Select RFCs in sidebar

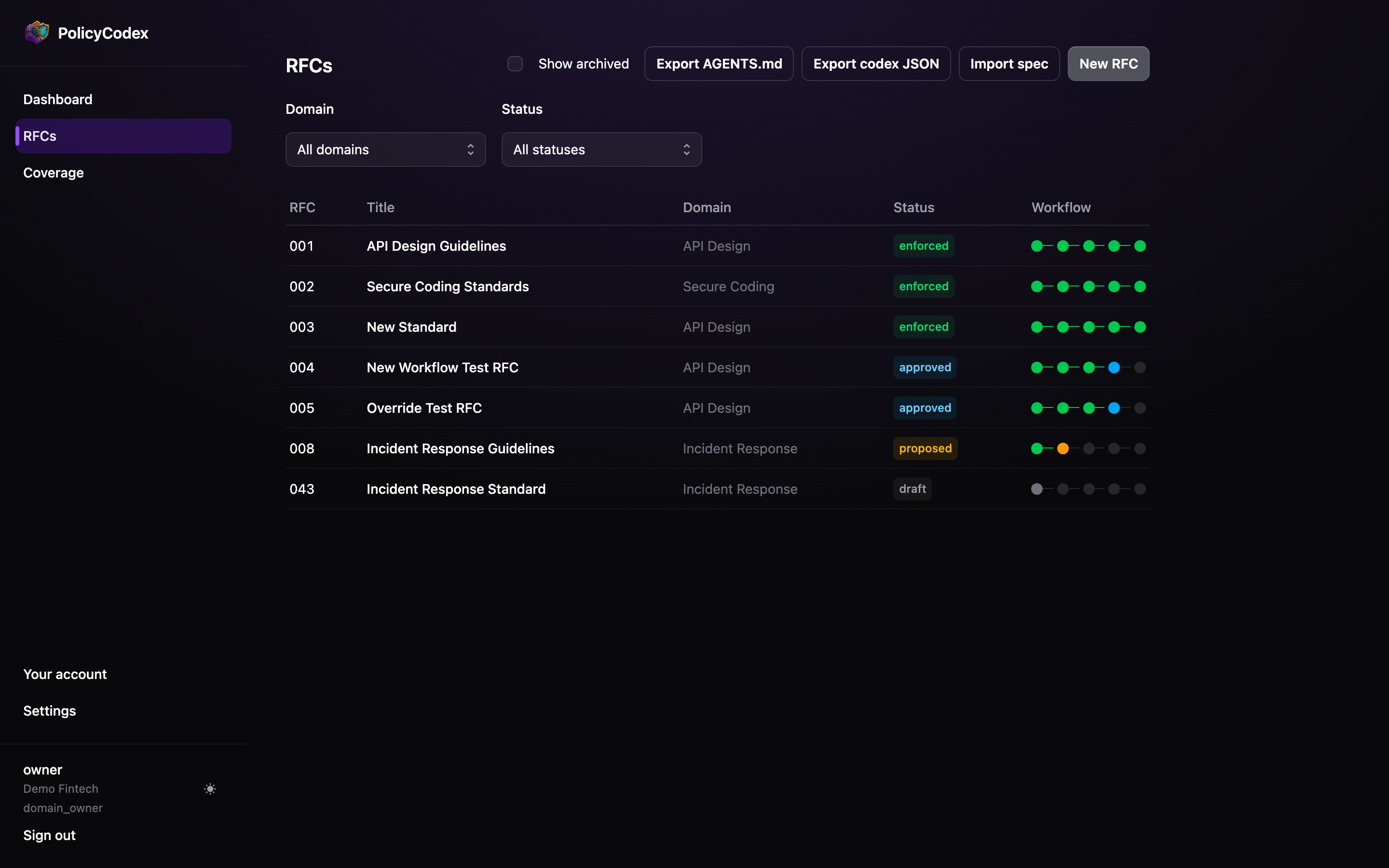123,136
